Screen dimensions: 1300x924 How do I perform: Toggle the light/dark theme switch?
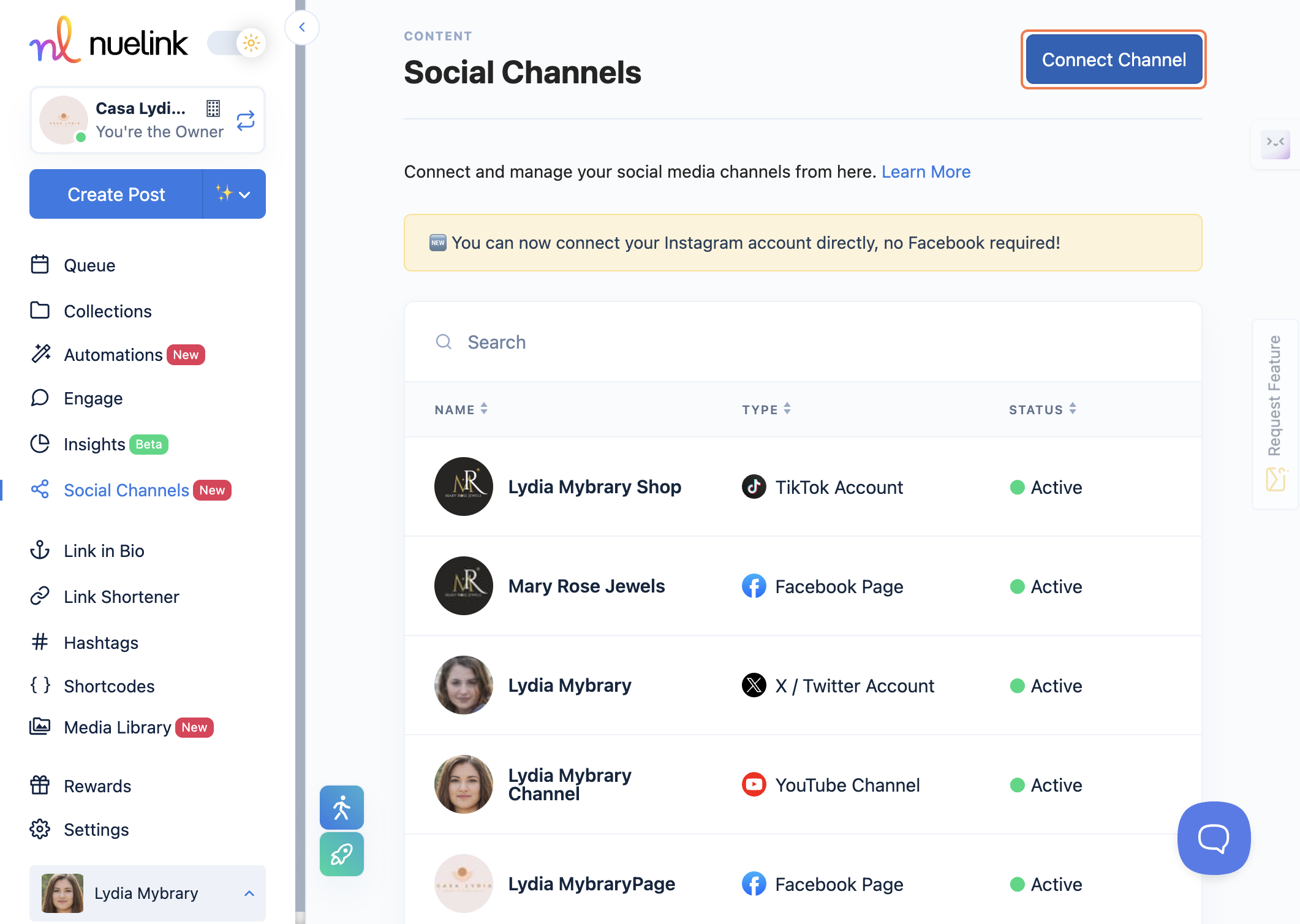click(236, 43)
